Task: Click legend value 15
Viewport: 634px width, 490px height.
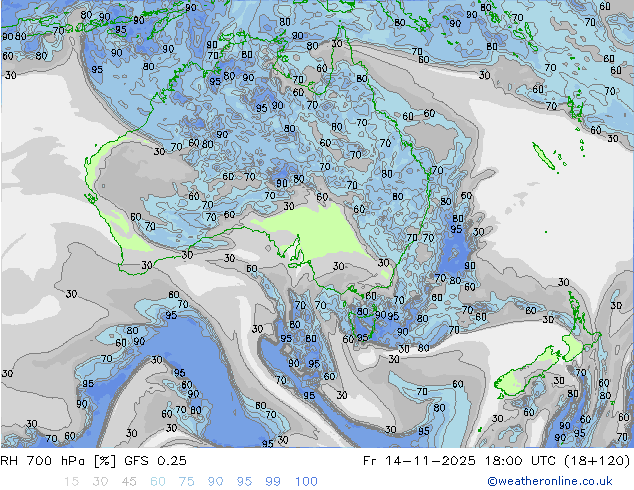Action: pyautogui.click(x=71, y=482)
